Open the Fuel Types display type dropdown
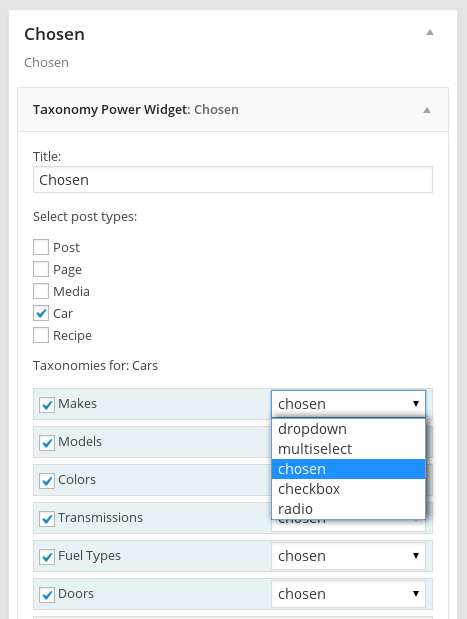The width and height of the screenshot is (467, 619). click(x=348, y=556)
